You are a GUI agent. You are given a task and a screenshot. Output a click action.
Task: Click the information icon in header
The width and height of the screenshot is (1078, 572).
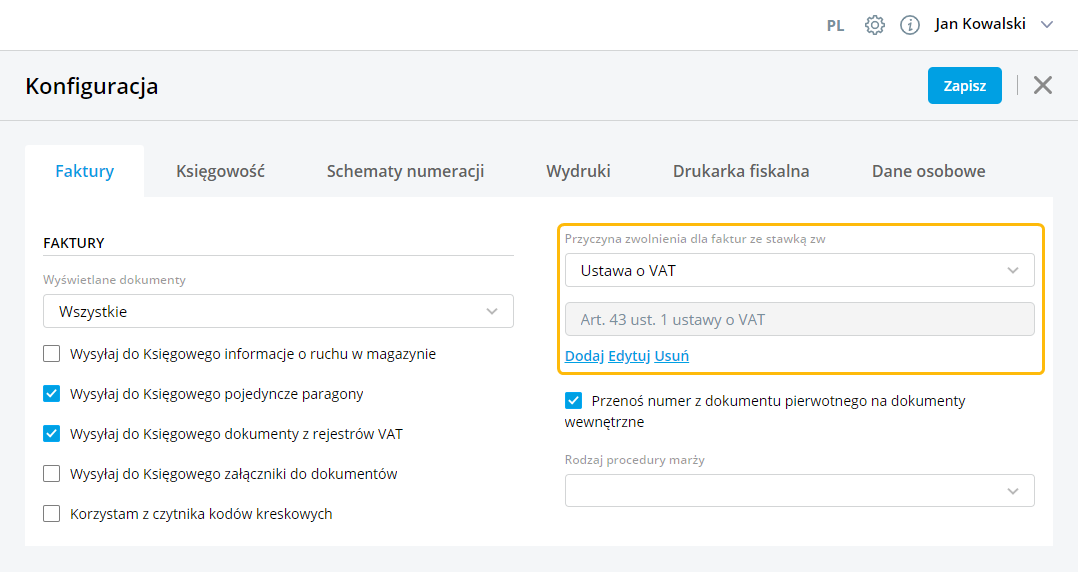pyautogui.click(x=910, y=25)
